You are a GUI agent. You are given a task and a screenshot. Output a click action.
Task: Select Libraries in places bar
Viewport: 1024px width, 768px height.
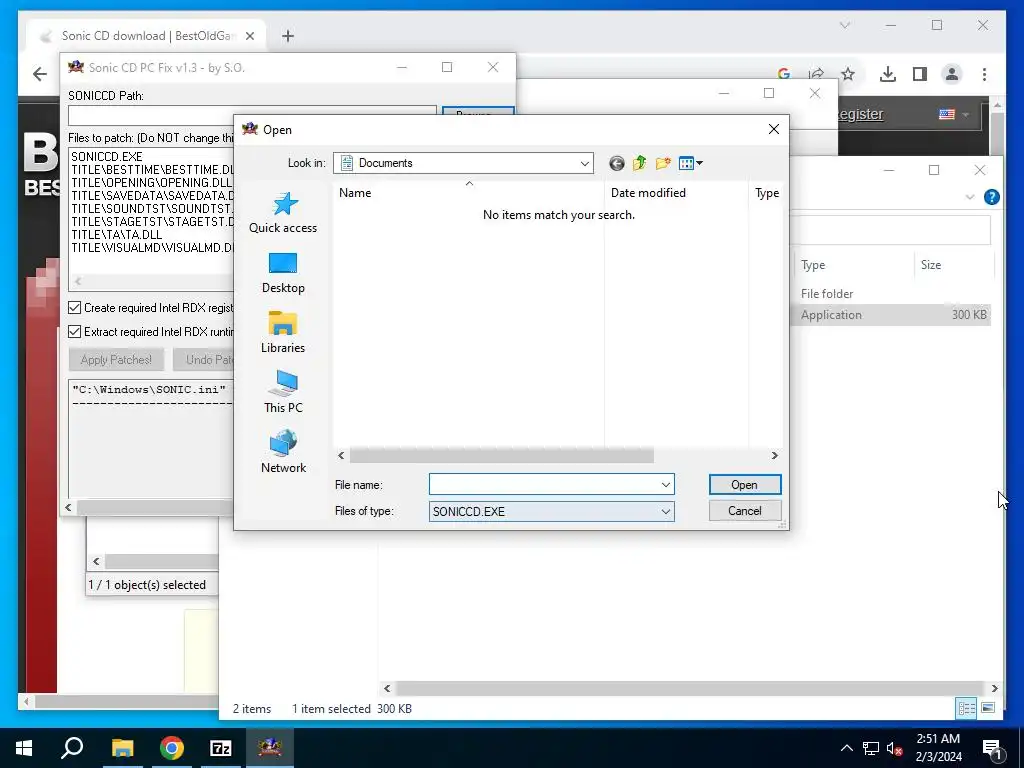283,332
